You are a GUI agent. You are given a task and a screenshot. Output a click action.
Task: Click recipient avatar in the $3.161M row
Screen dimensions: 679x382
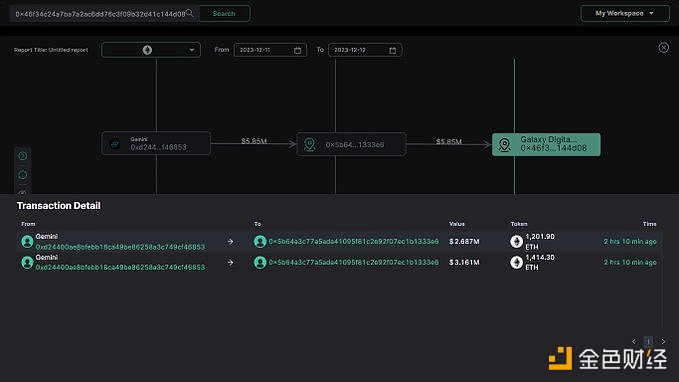(x=260, y=262)
